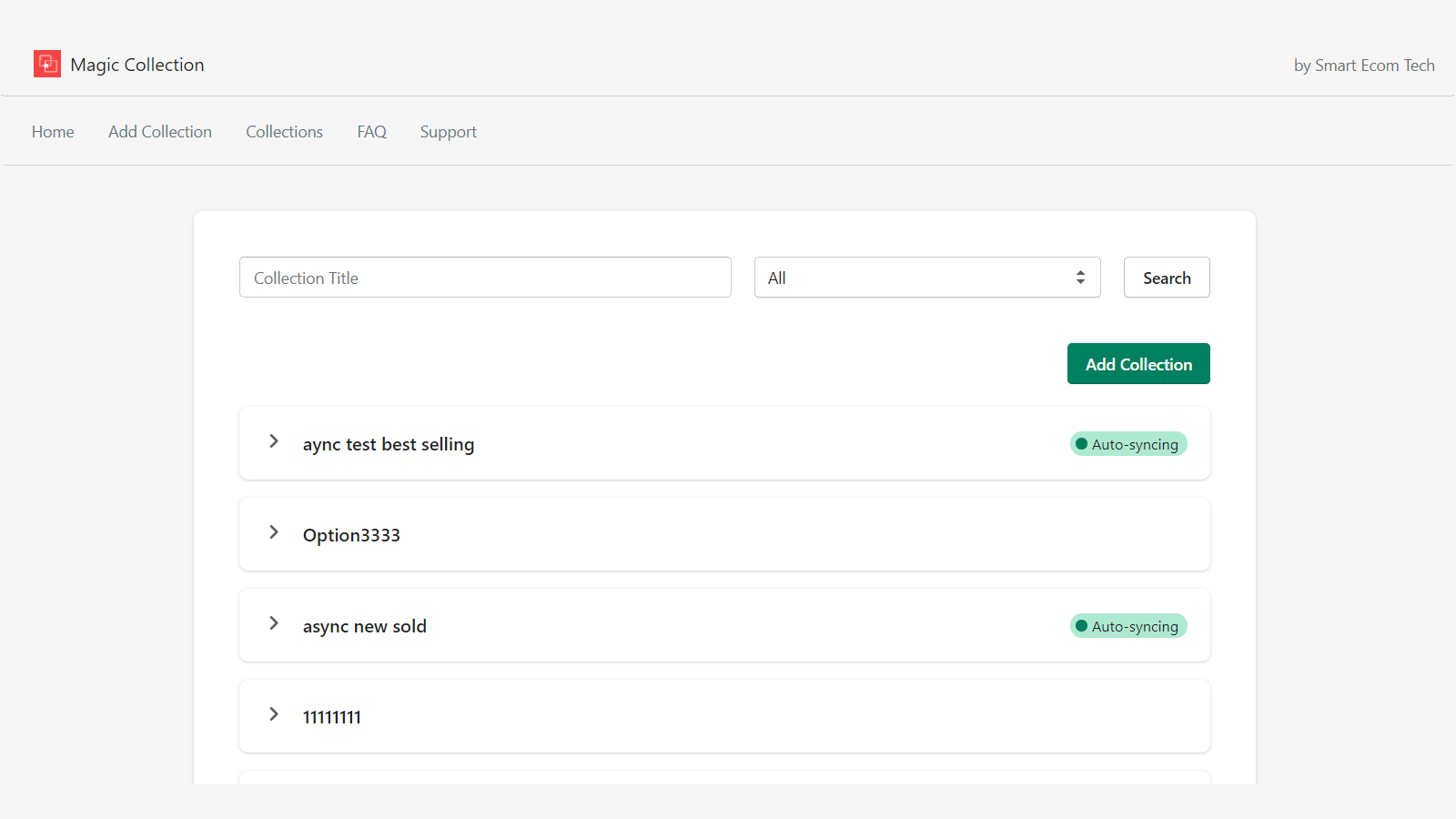Switch to the Collections nav item
This screenshot has width=1456, height=819.
(x=284, y=132)
